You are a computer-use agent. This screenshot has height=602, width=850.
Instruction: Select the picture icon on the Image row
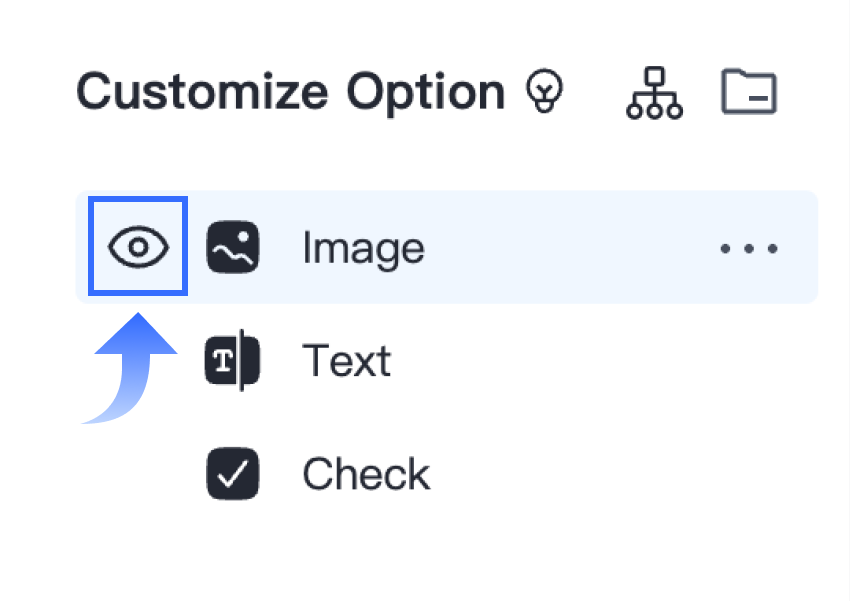click(234, 247)
